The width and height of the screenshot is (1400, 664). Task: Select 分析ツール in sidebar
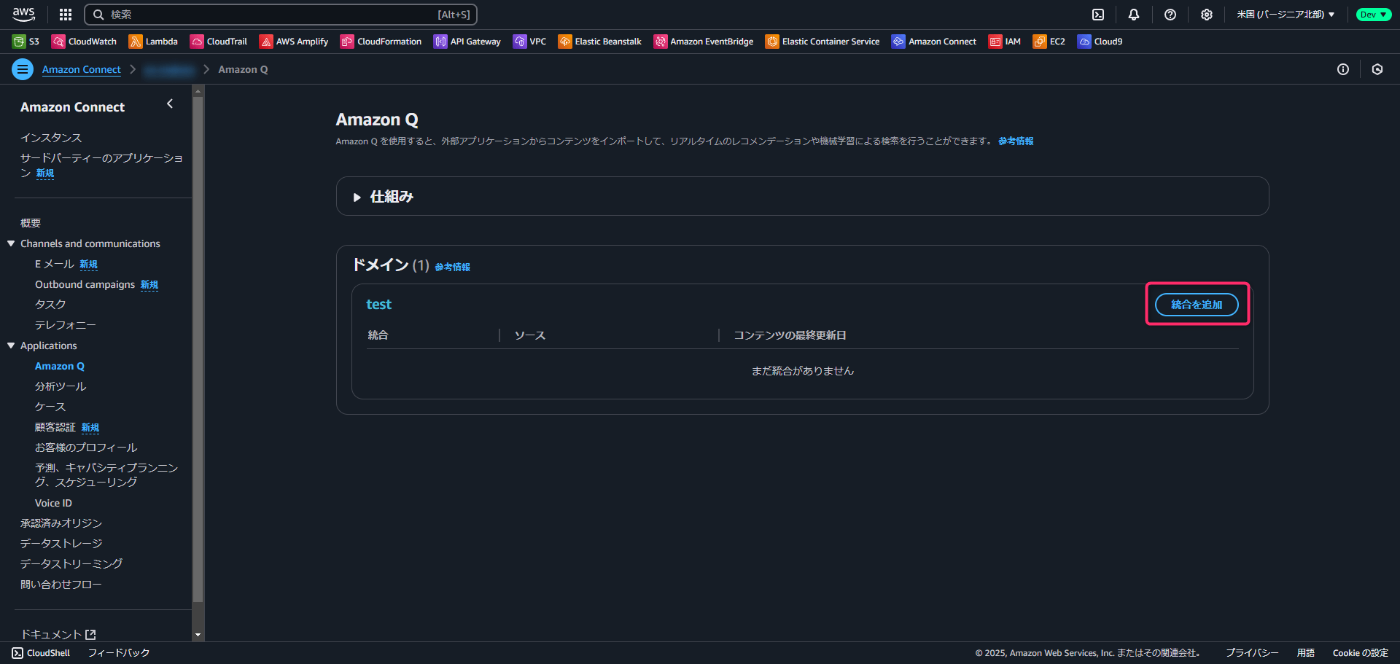(x=61, y=386)
